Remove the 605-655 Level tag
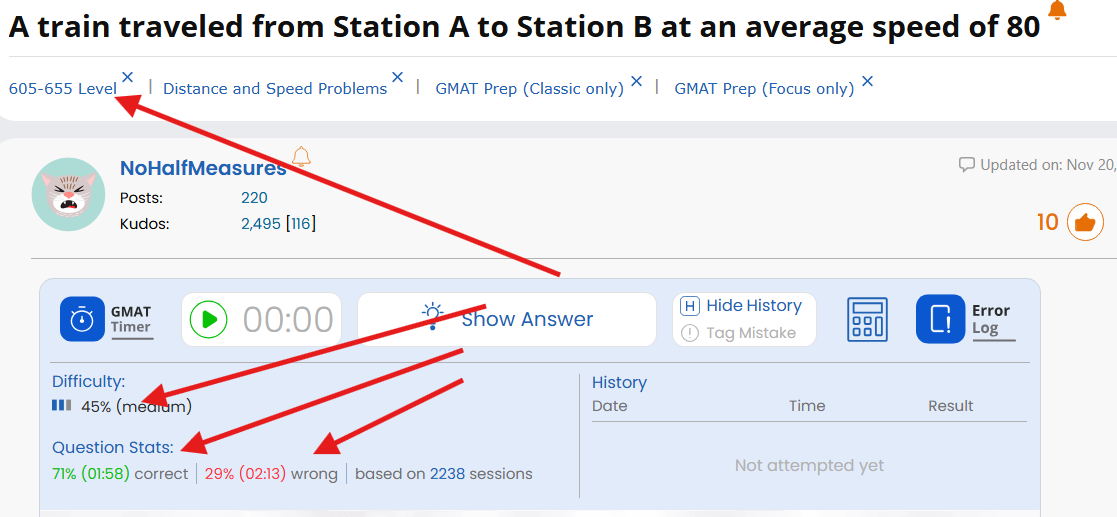This screenshot has height=517, width=1117. click(x=128, y=77)
